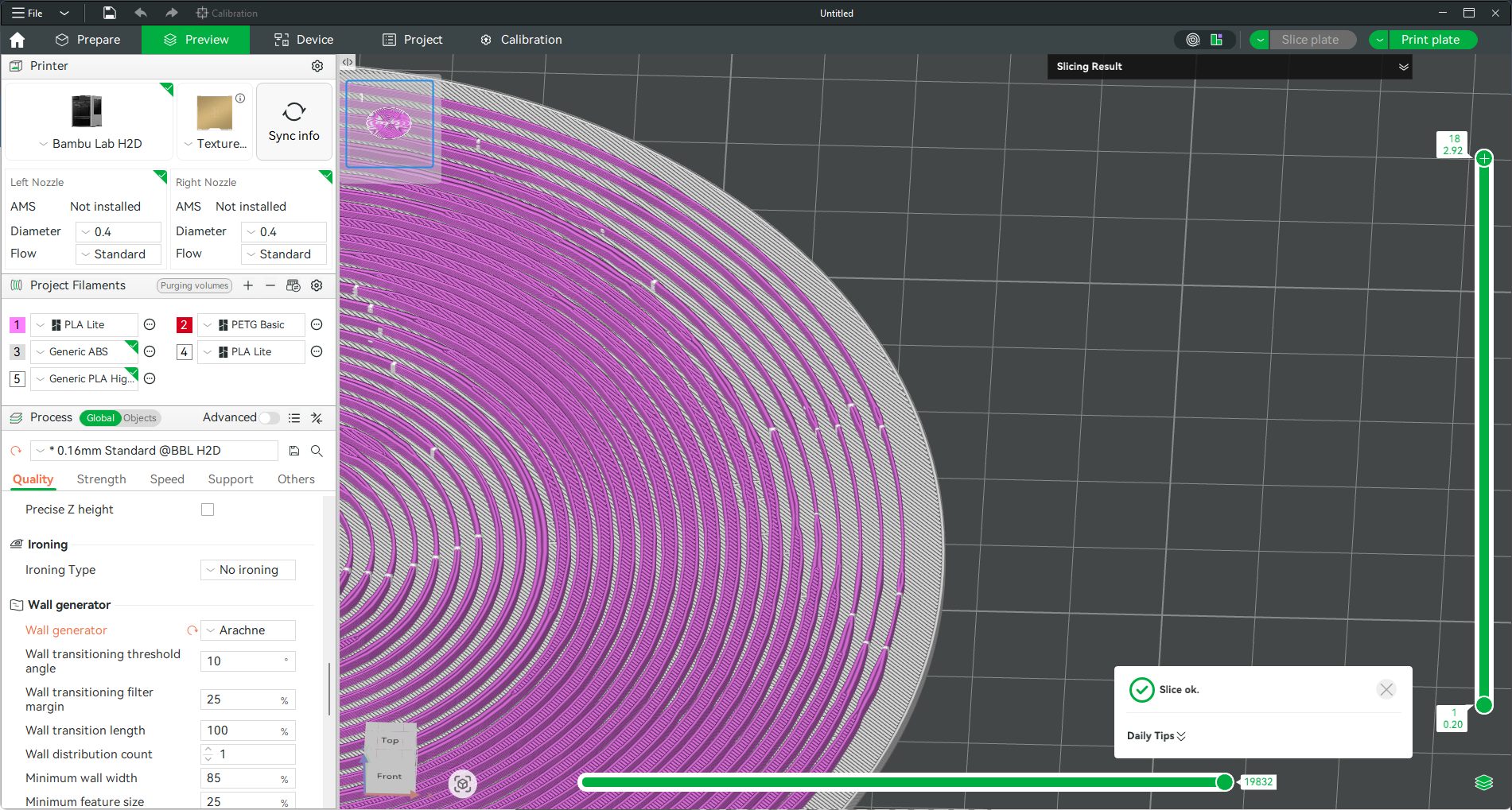
Task: Save the process preset icon
Action: pos(294,451)
